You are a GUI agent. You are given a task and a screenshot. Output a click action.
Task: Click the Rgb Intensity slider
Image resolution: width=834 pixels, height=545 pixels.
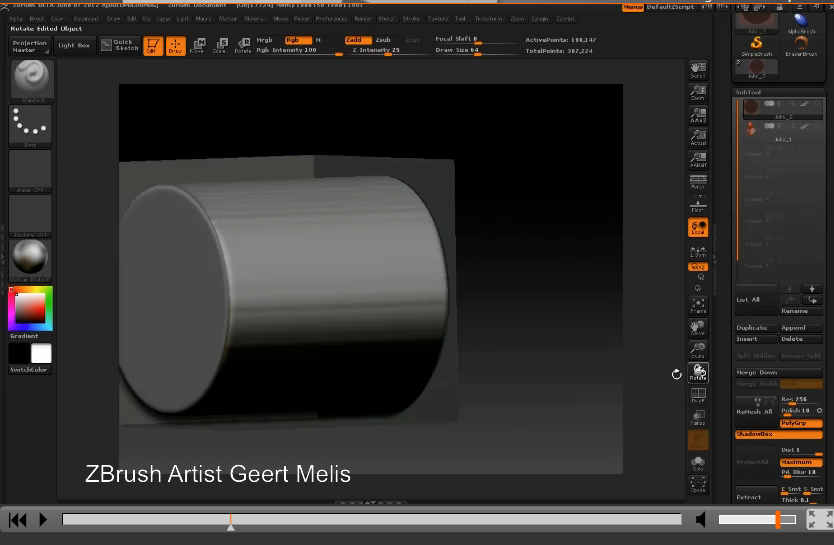[298, 50]
